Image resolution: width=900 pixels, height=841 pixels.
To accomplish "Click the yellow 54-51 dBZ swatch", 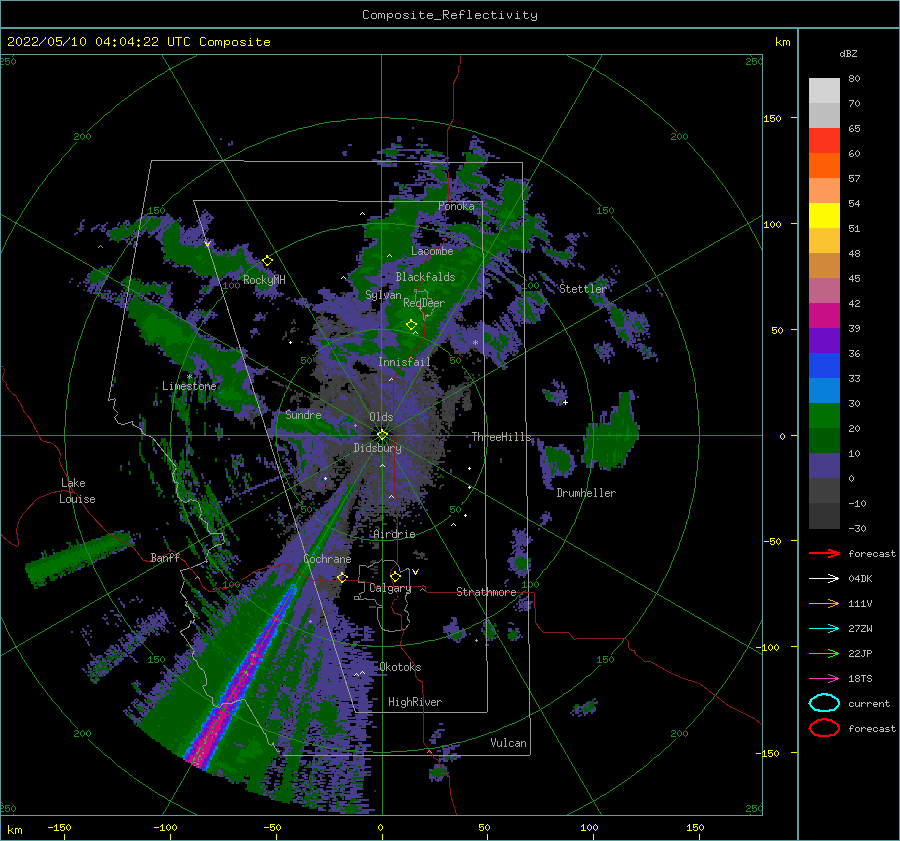I will coord(824,216).
